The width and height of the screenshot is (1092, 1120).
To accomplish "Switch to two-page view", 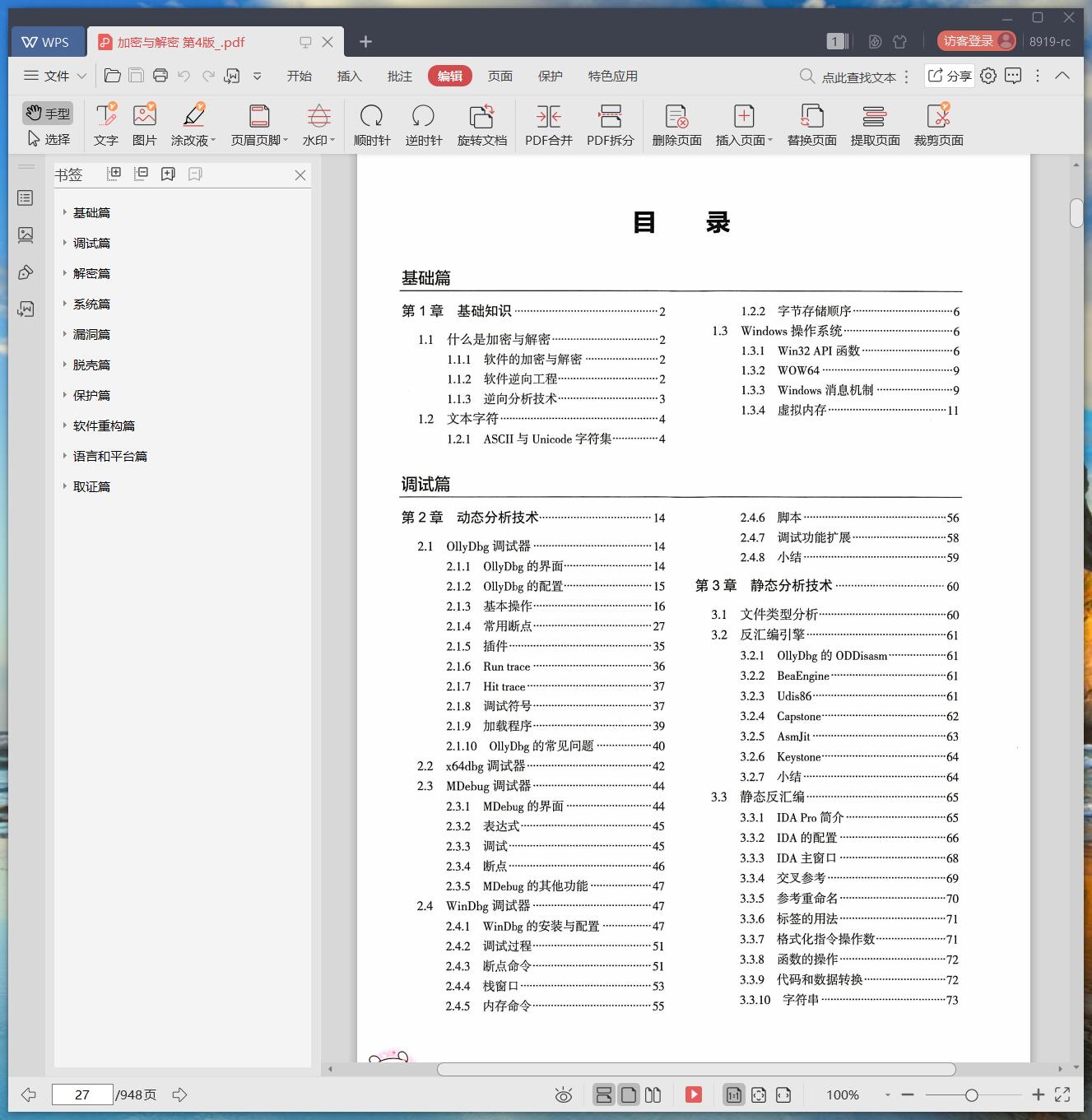I will [x=653, y=1094].
